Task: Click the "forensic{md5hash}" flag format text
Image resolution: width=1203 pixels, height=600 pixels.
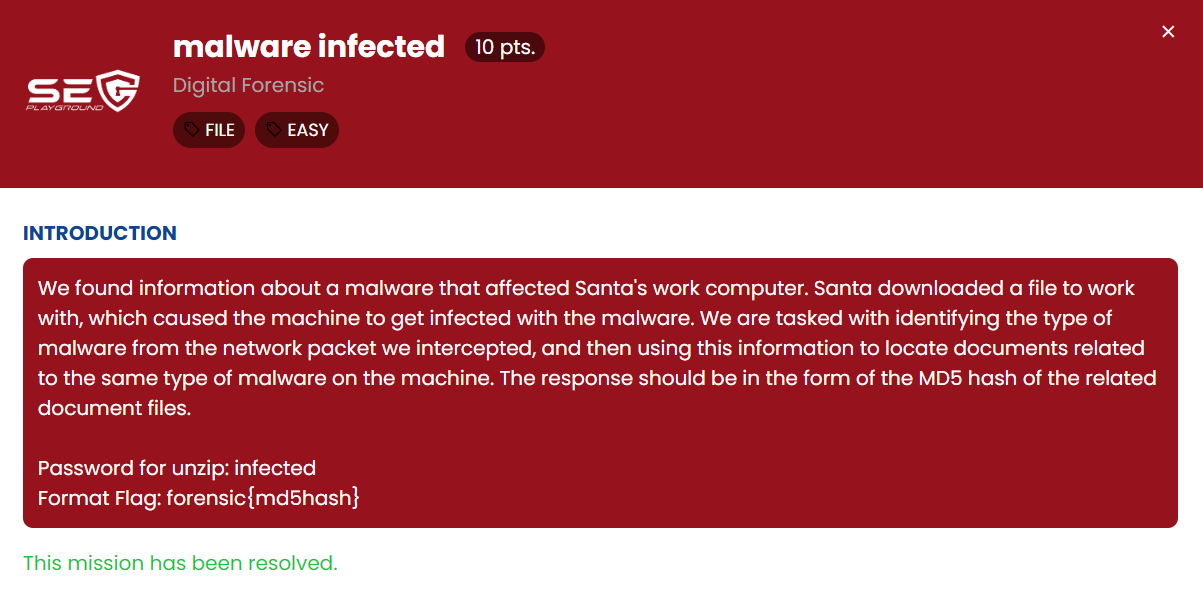Action: click(260, 498)
